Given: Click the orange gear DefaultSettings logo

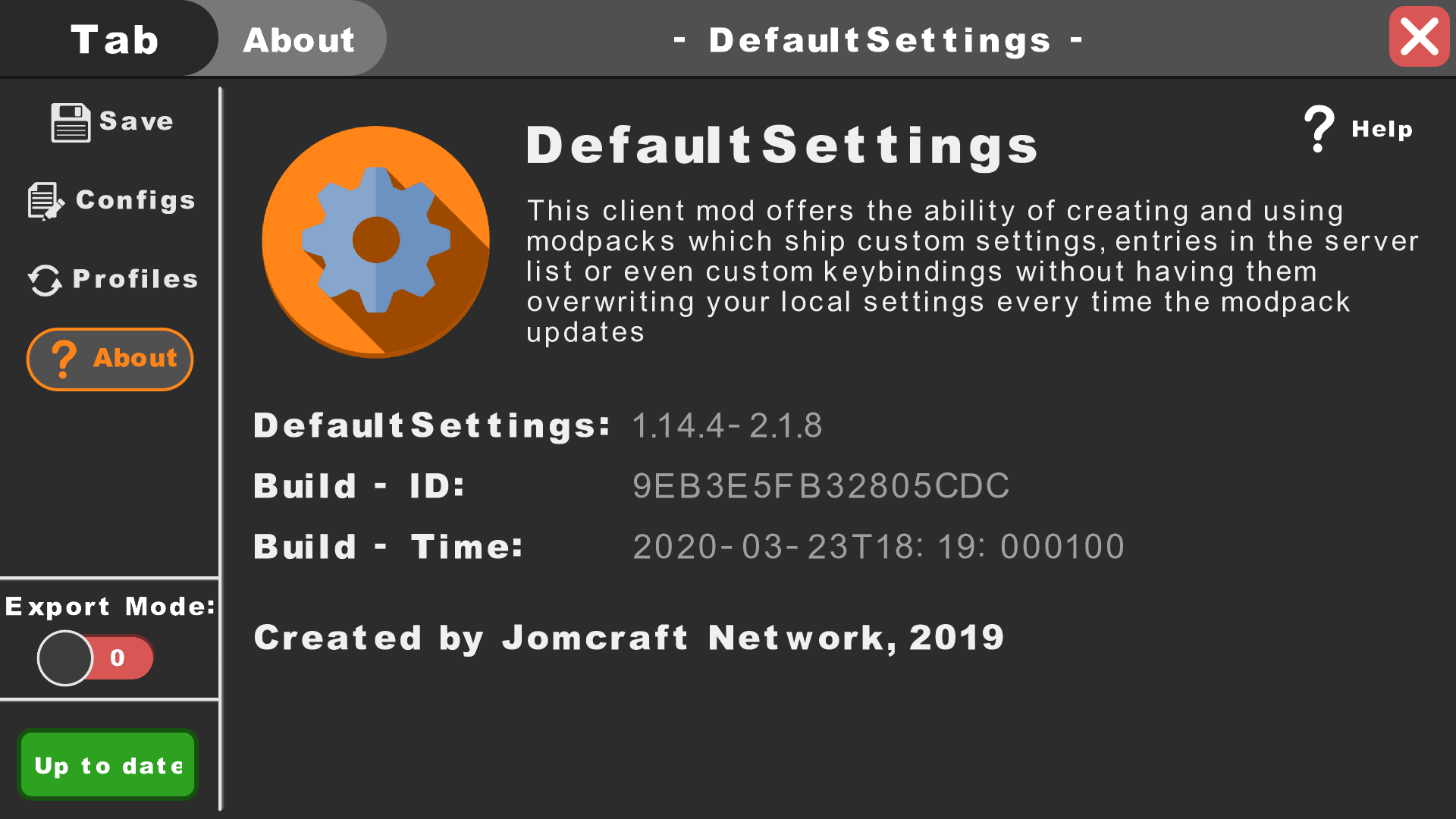Looking at the screenshot, I should (x=375, y=241).
